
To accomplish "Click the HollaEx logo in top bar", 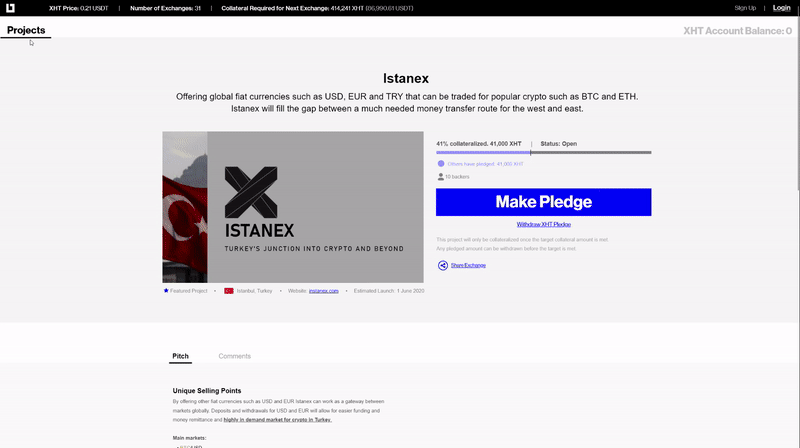I will (10, 8).
